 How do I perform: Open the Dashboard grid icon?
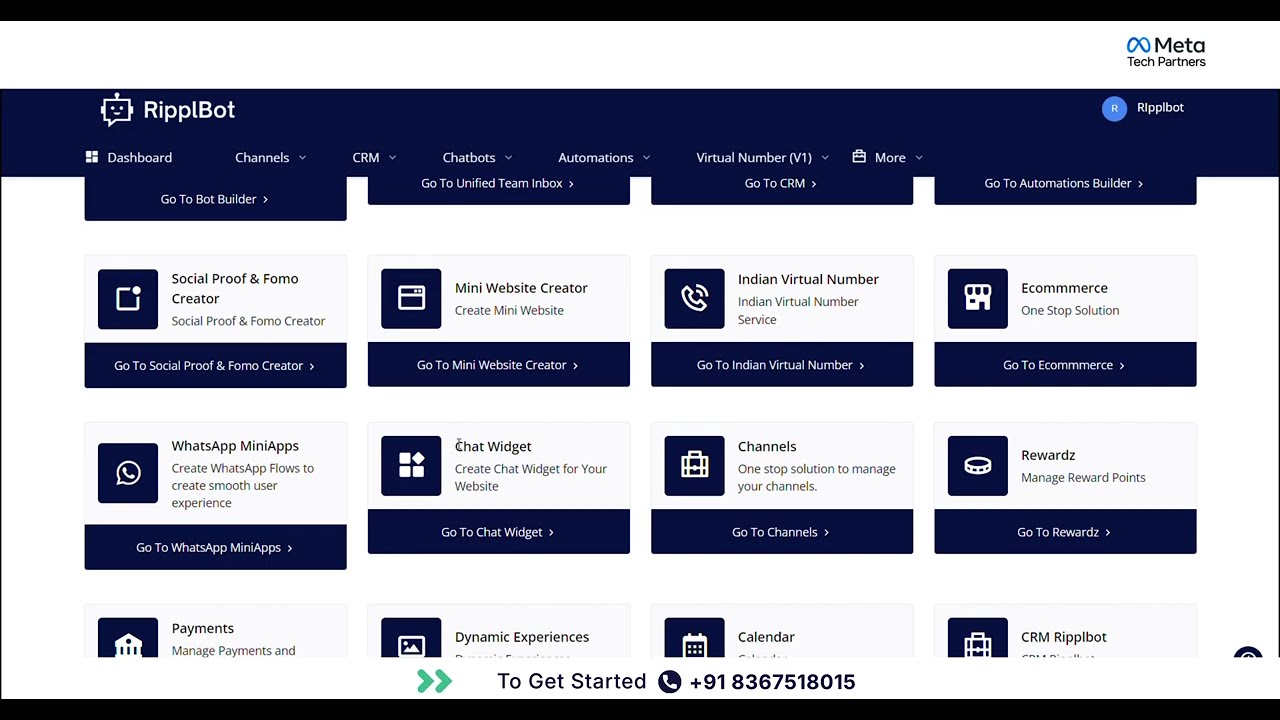pyautogui.click(x=92, y=157)
